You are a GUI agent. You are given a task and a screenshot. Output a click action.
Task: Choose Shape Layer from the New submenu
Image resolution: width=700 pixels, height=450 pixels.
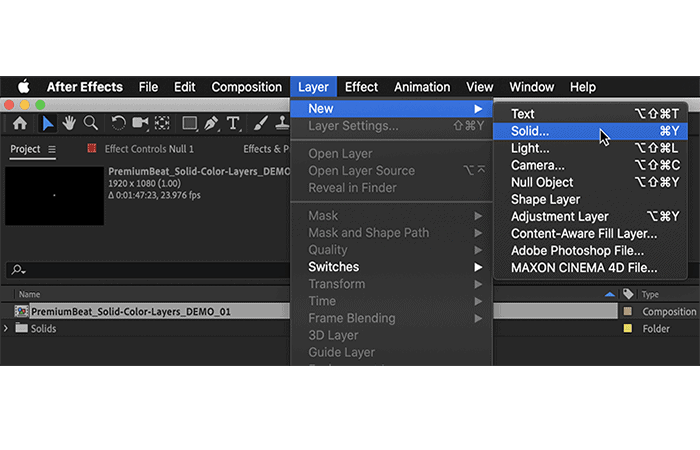(590, 200)
